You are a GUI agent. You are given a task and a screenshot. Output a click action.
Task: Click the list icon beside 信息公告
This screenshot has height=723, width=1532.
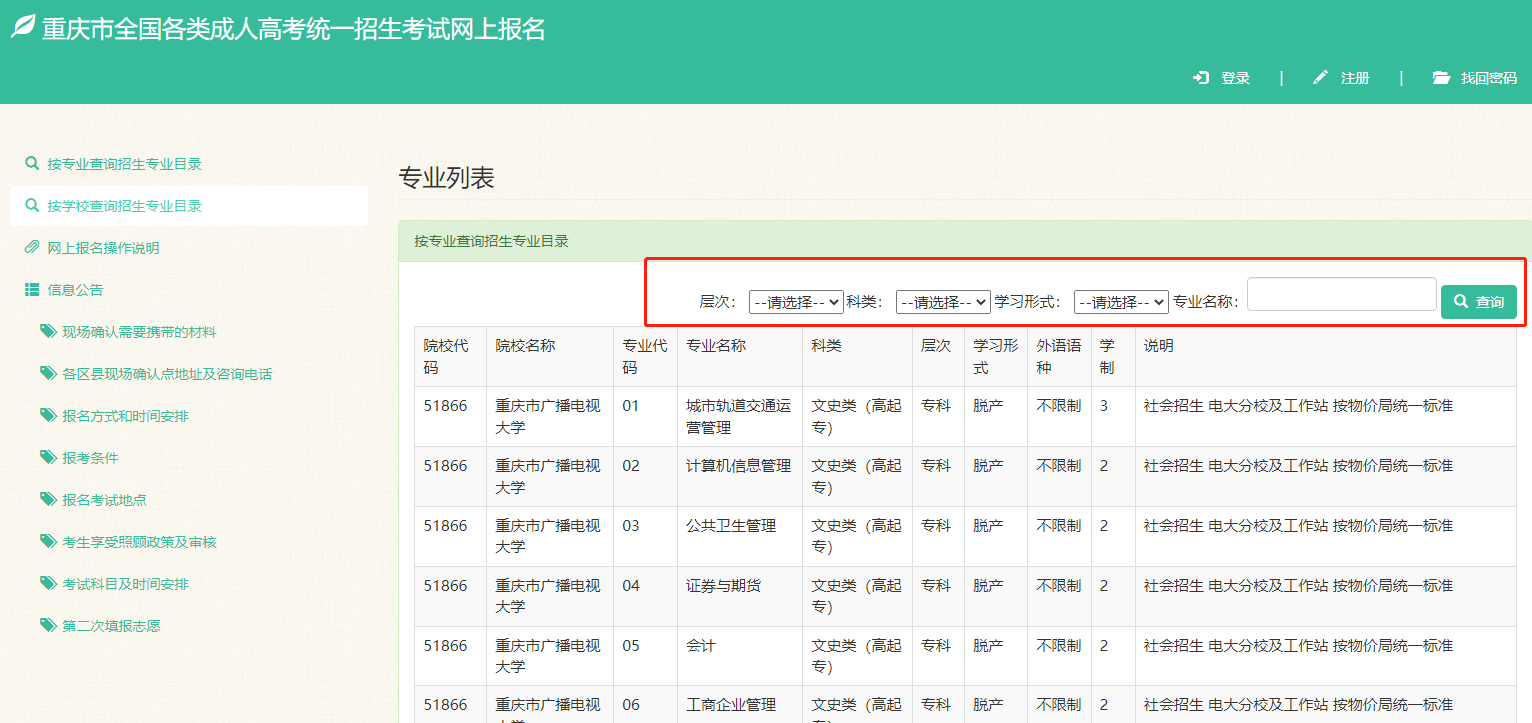(x=32, y=289)
